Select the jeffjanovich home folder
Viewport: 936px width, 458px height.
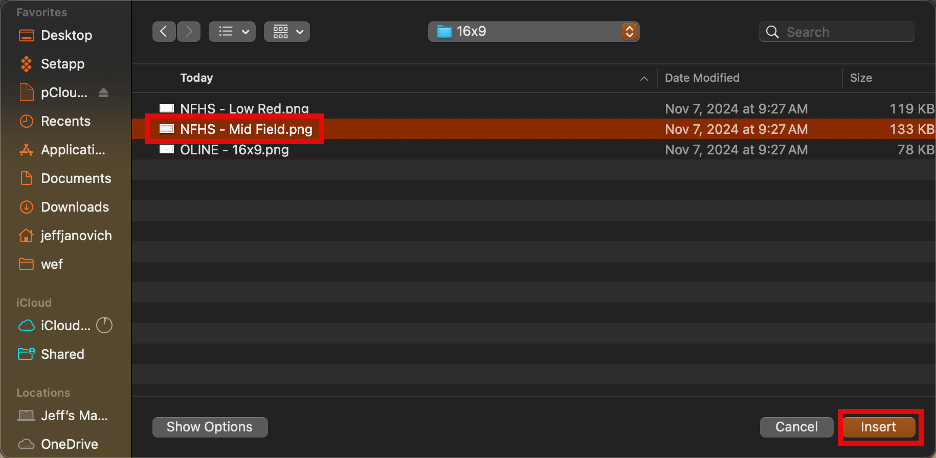click(x=66, y=236)
